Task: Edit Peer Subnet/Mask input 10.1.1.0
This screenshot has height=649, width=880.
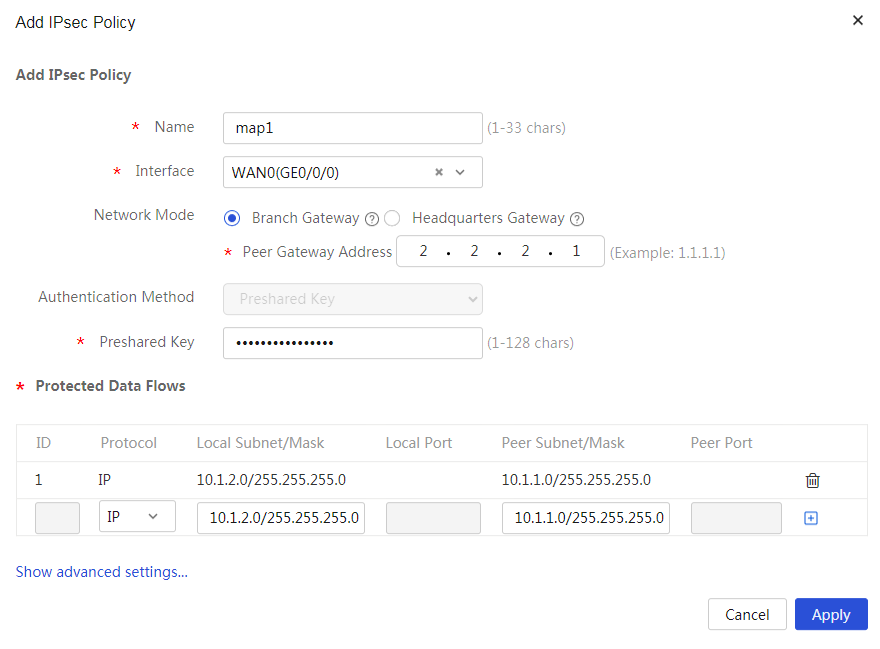Action: click(x=586, y=518)
